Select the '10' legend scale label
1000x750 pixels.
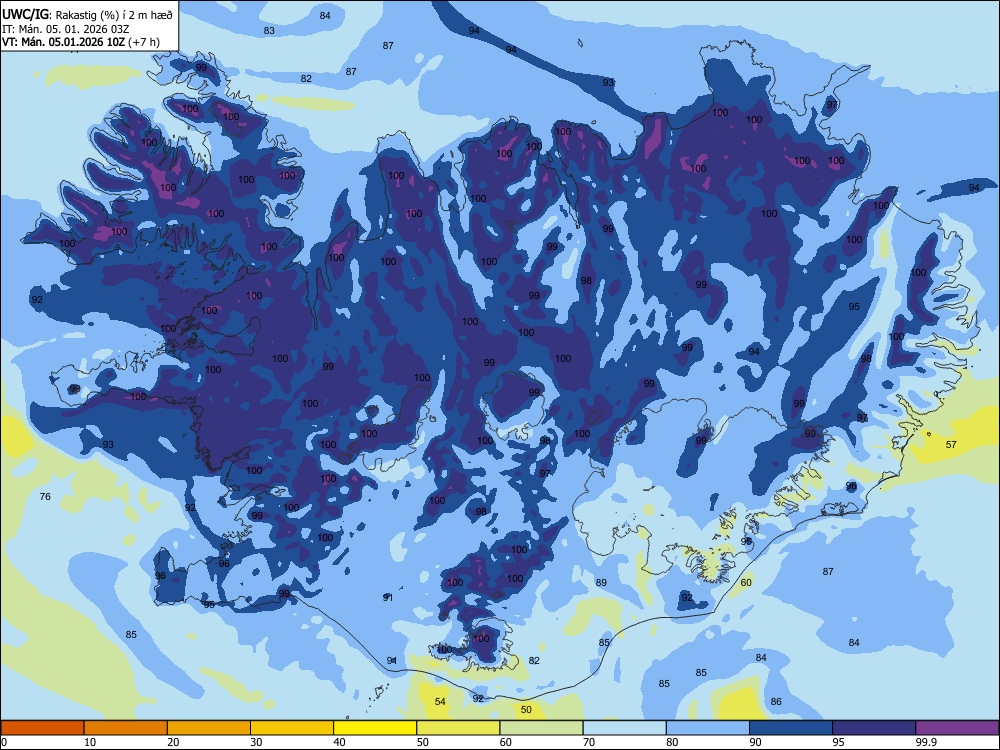[90, 742]
